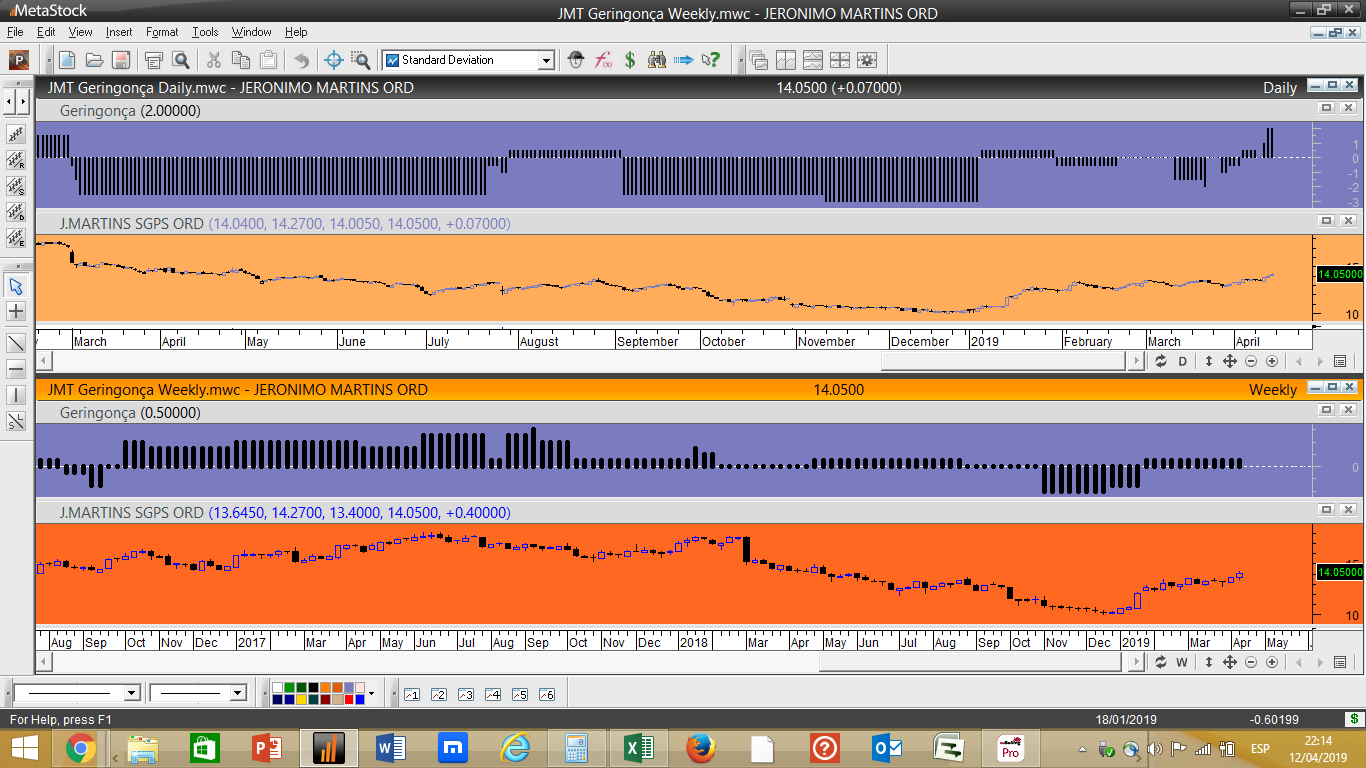Viewport: 1366px width, 768px height.
Task: Open Firefox from the taskbar
Action: point(701,747)
